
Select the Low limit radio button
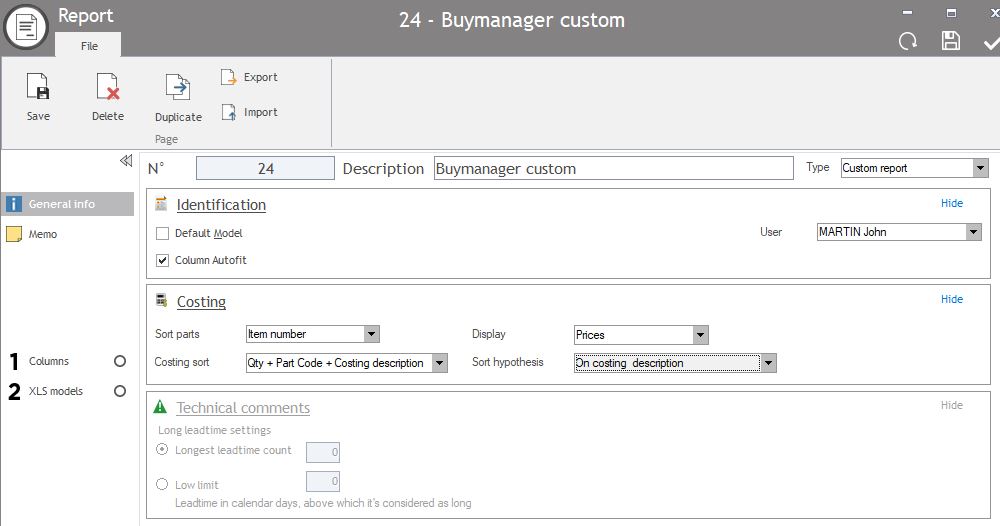(163, 485)
